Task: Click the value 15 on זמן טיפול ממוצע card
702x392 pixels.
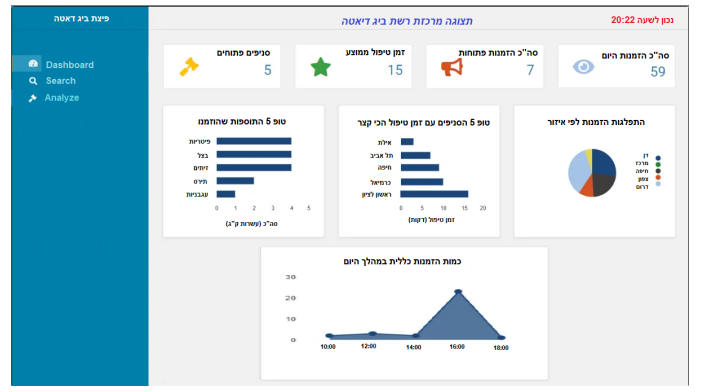Action: click(x=395, y=70)
